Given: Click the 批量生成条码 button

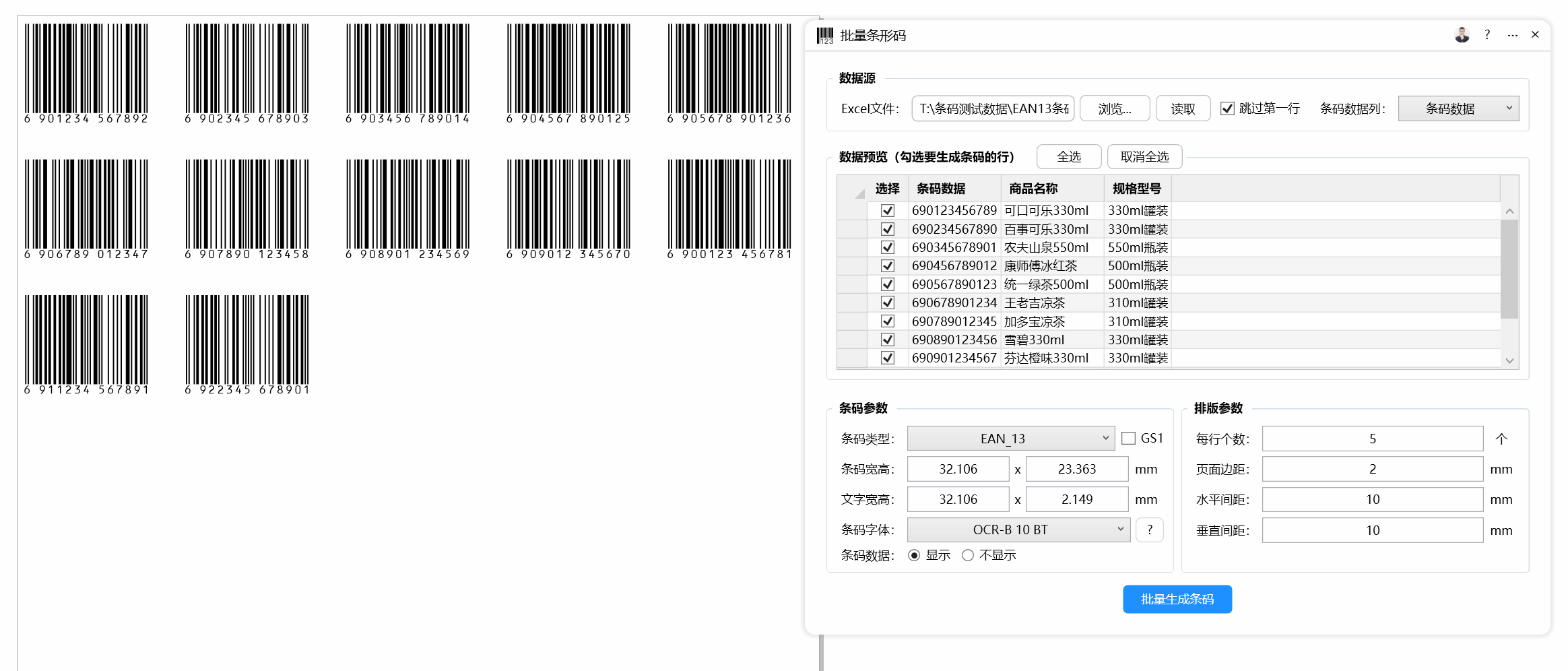Looking at the screenshot, I should (x=1177, y=599).
